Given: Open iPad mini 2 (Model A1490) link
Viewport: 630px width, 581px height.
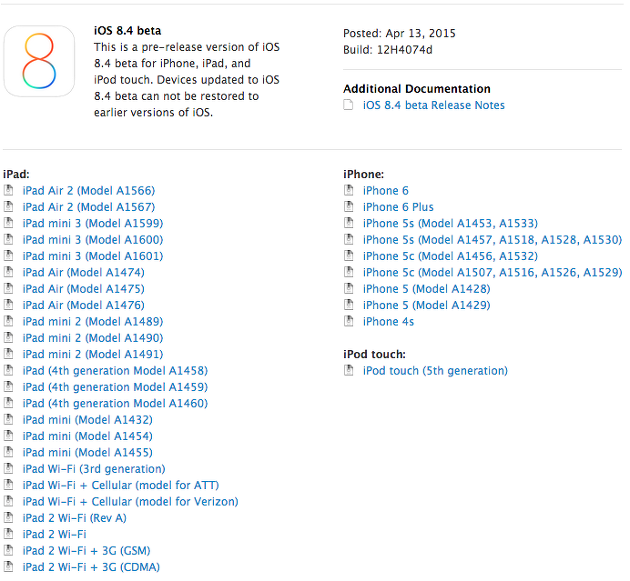Looking at the screenshot, I should tap(93, 338).
